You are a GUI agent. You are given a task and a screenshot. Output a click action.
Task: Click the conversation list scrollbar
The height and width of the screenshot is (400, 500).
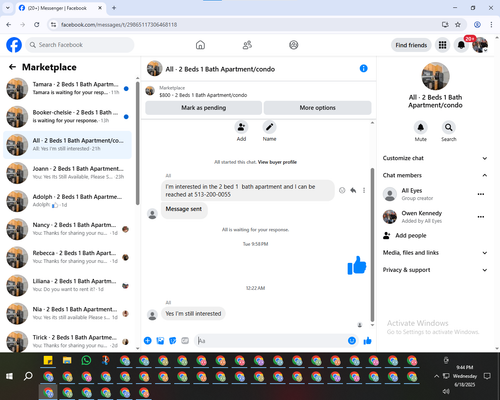[138, 143]
